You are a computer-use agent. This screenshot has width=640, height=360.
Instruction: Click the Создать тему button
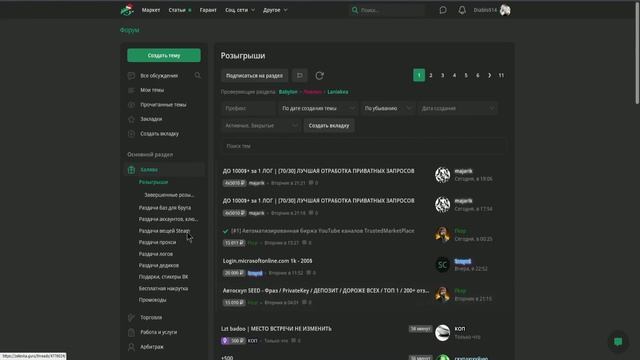164,56
